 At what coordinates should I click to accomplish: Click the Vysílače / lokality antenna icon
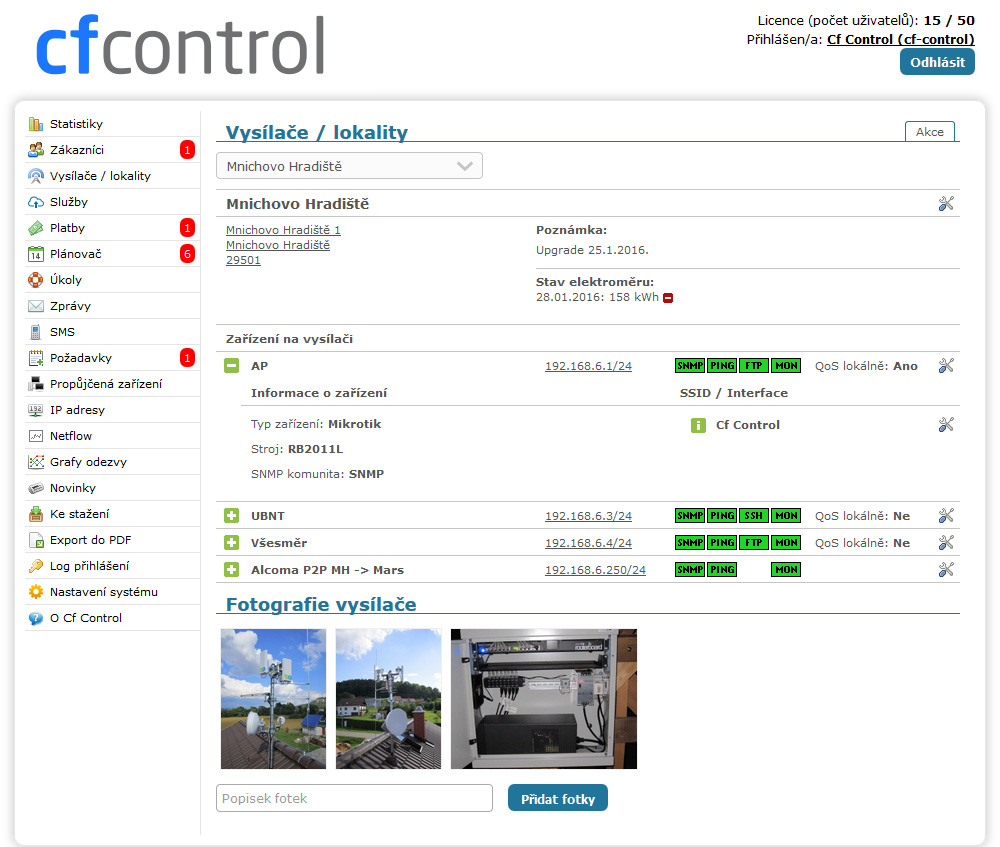coord(36,176)
